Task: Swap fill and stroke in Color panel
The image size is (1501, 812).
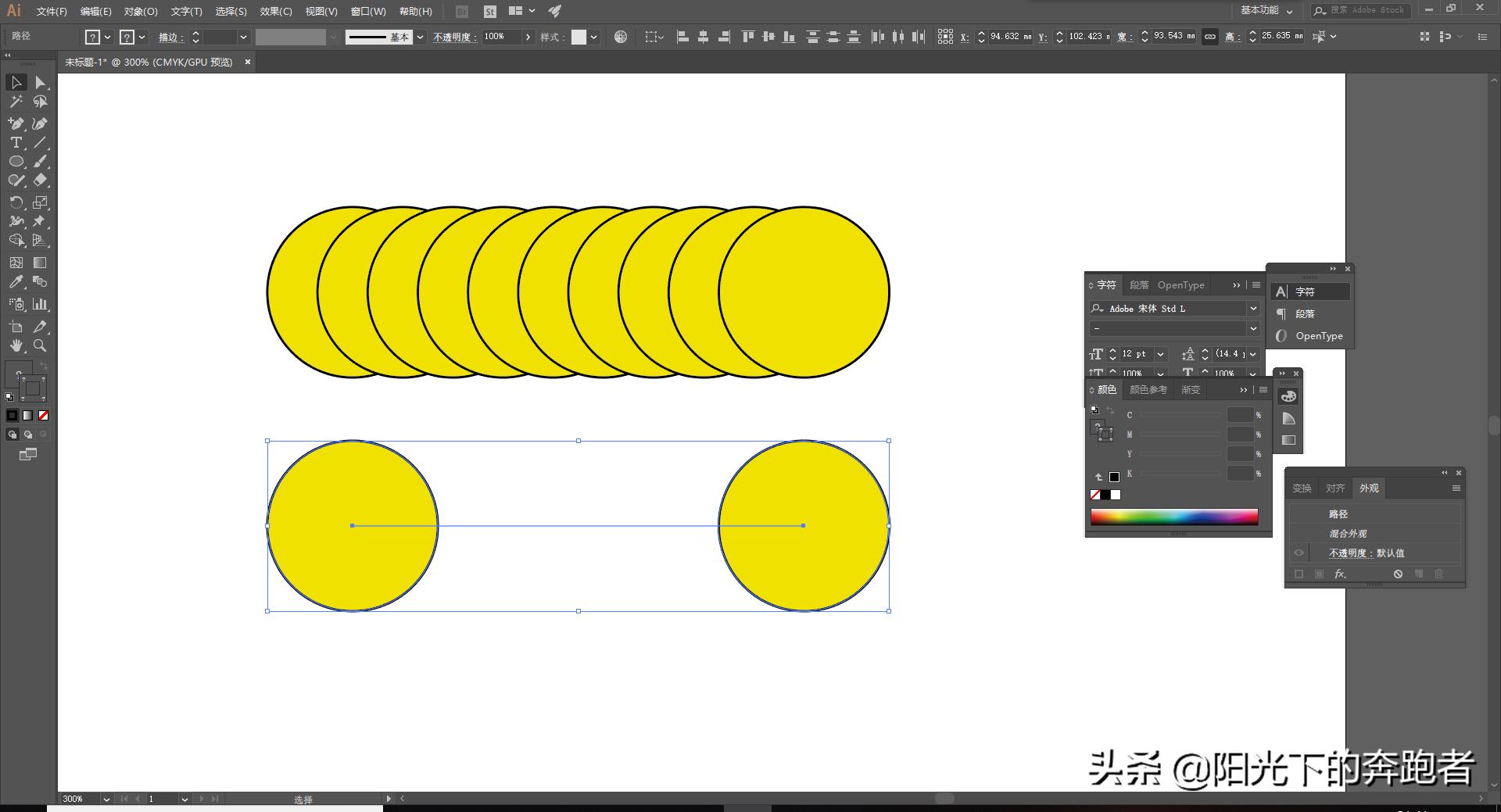Action: click(x=1110, y=410)
